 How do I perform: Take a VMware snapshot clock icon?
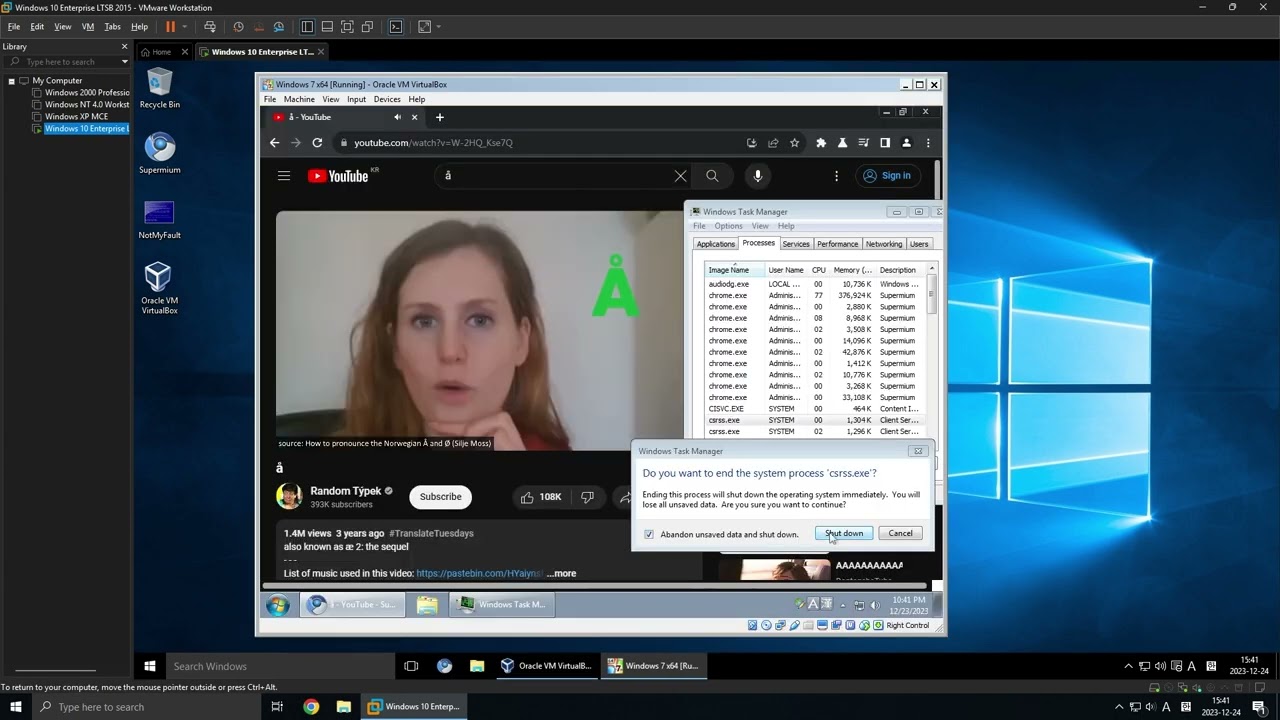(238, 27)
